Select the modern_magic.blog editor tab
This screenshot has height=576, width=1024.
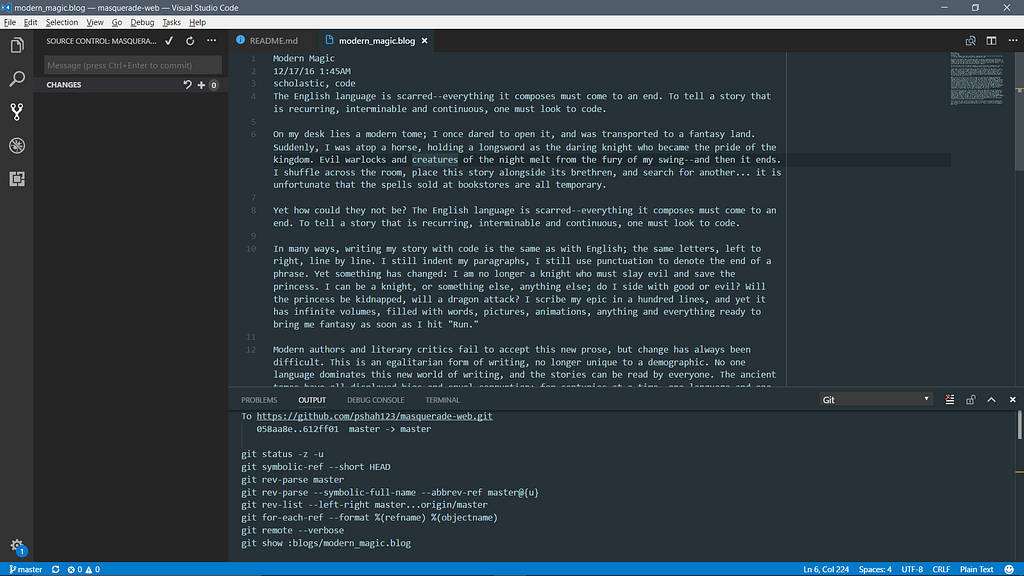[377, 40]
